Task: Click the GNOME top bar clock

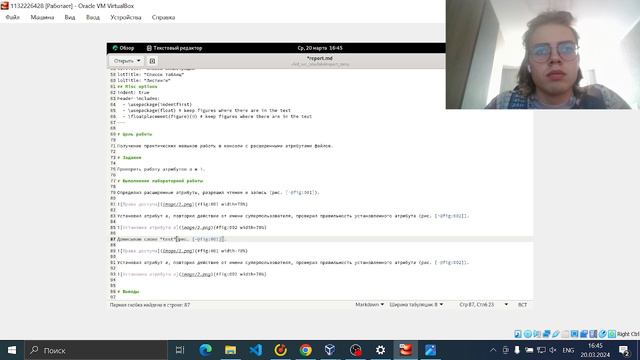Action: [x=320, y=48]
